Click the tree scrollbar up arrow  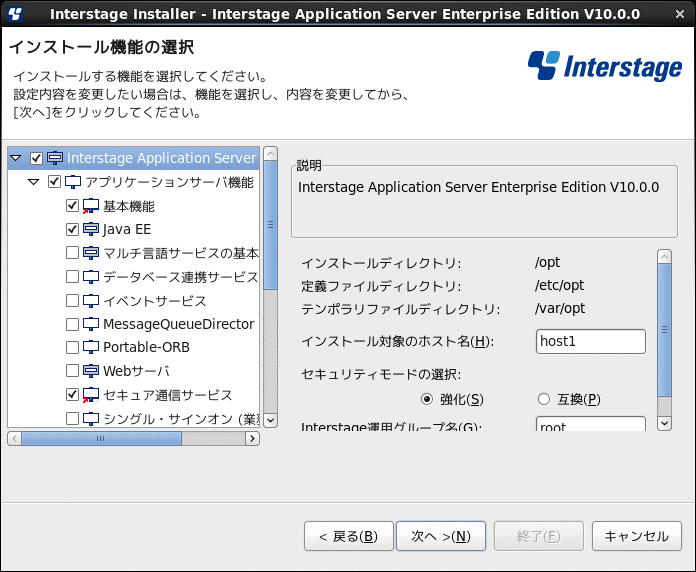(270, 154)
